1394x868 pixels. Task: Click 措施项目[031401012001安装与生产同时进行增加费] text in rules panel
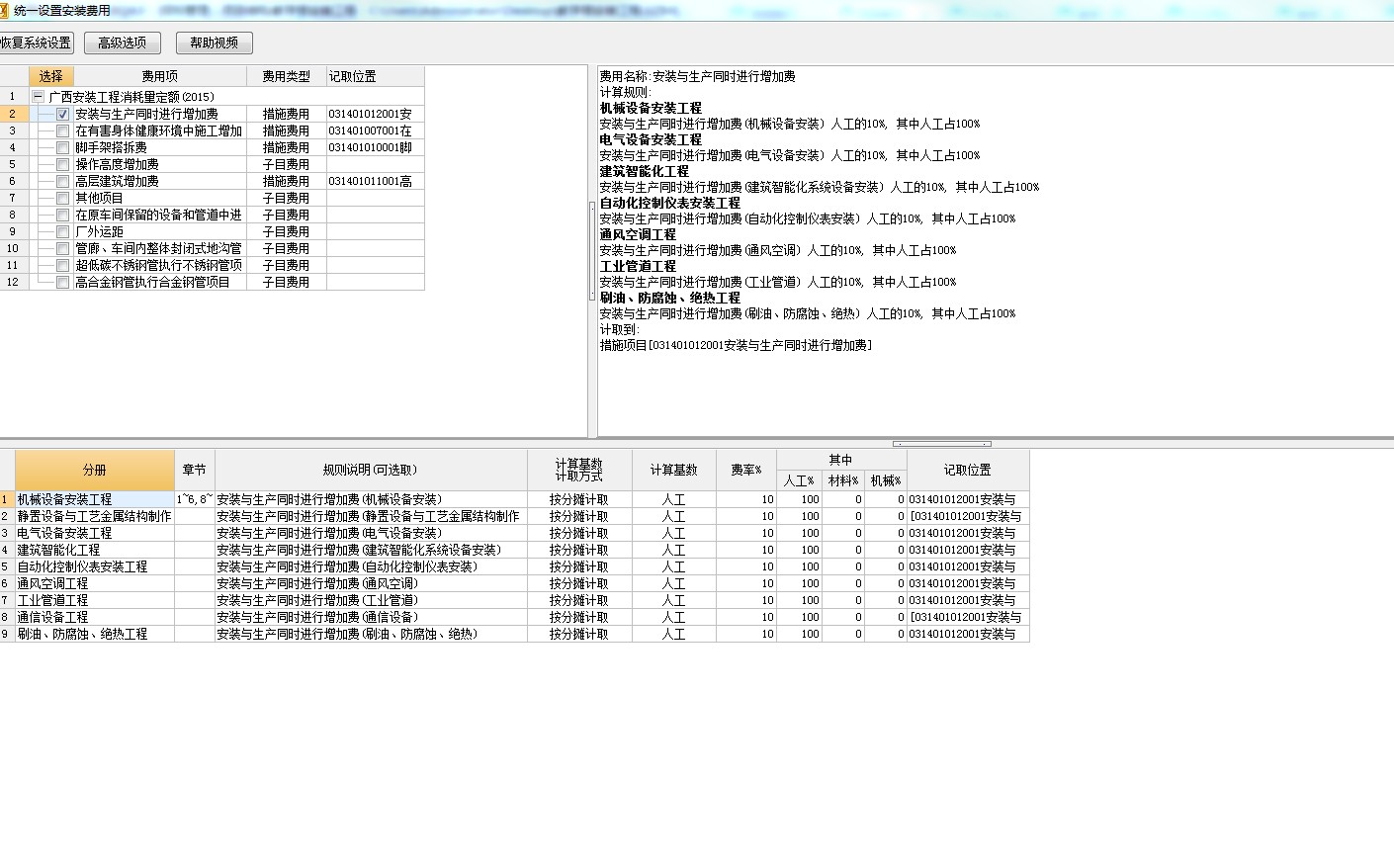(736, 345)
